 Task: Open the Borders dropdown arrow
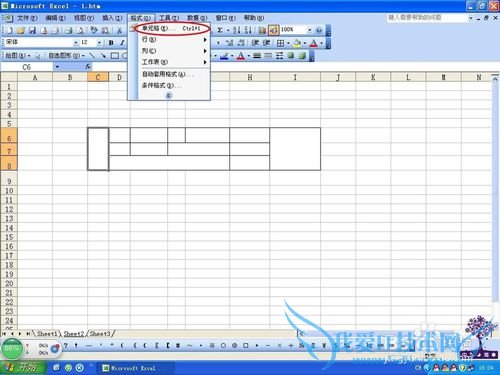pyautogui.click(x=288, y=43)
